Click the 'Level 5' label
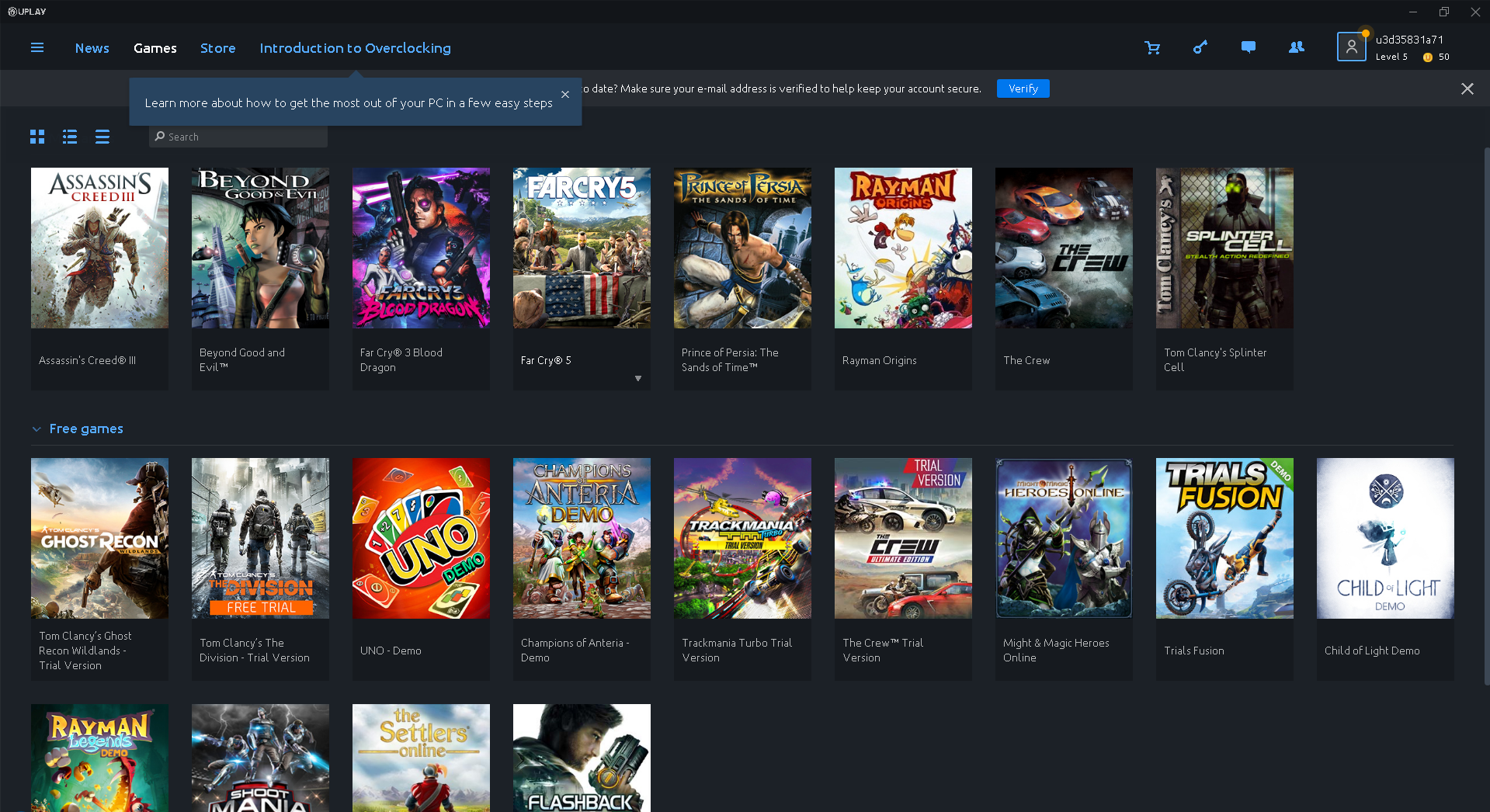The width and height of the screenshot is (1490, 812). click(x=1391, y=57)
